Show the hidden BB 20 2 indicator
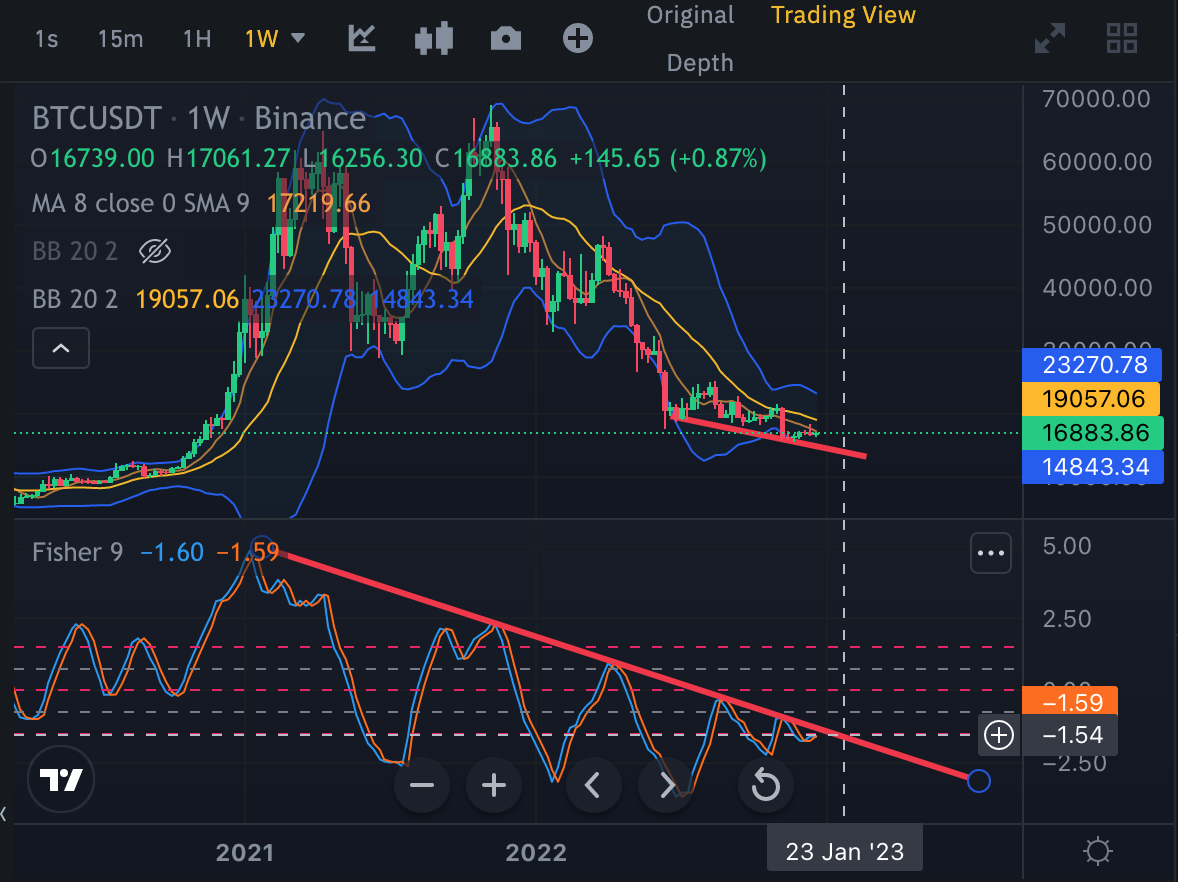The image size is (1178, 882). tap(155, 251)
